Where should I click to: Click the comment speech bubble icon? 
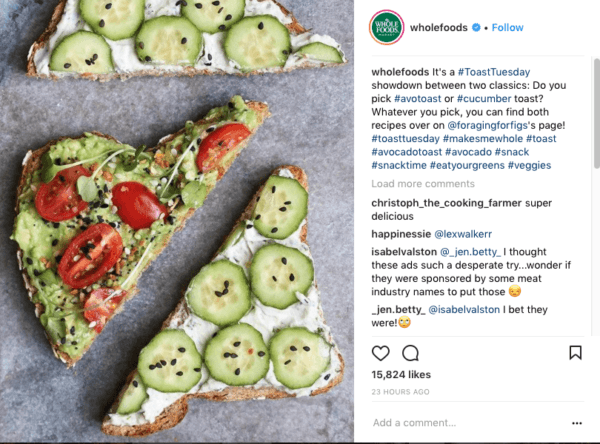click(x=411, y=353)
